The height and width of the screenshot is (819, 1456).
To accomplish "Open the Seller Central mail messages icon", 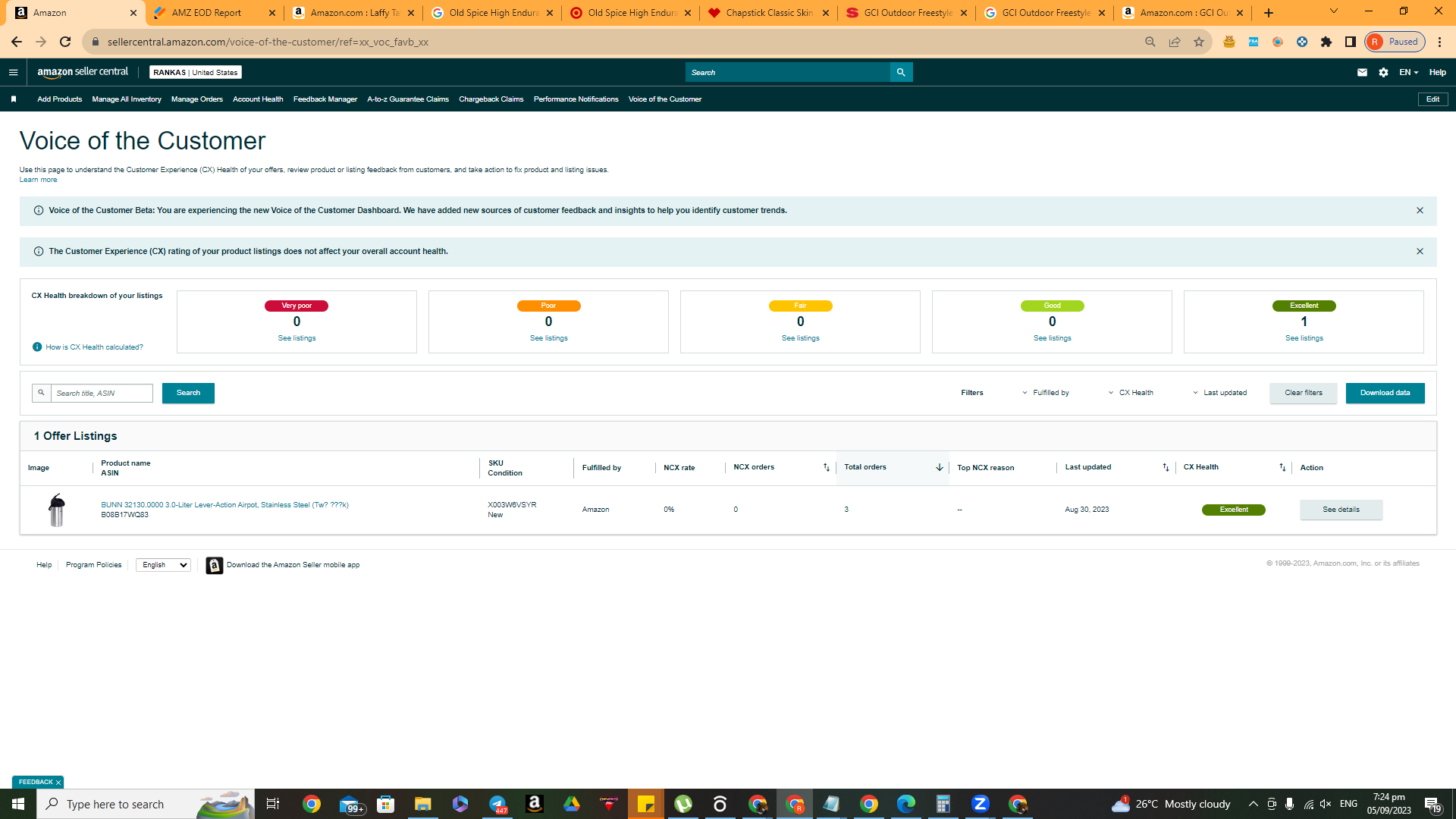I will 1362,73.
